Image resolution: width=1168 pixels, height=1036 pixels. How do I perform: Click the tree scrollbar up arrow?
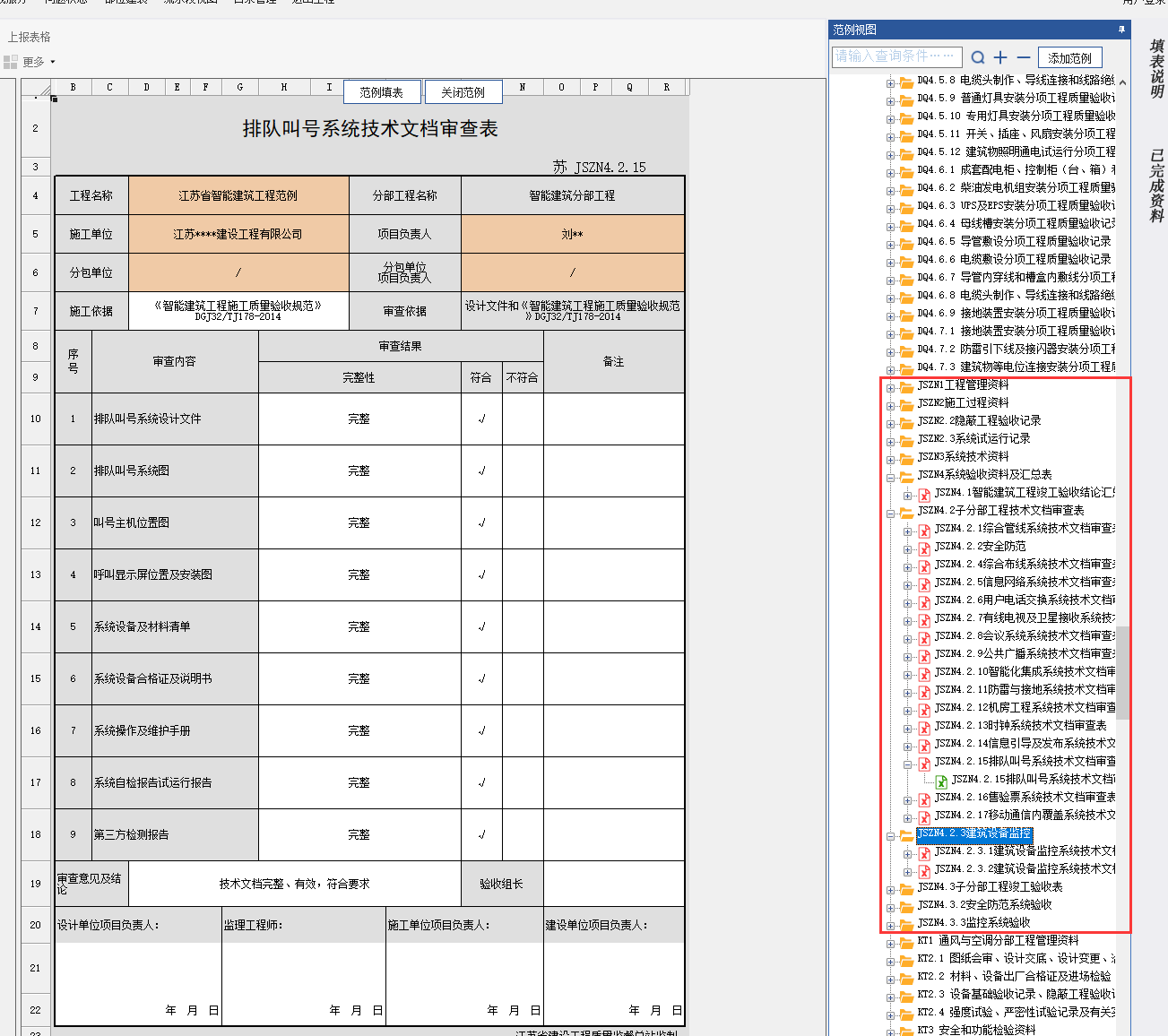[1123, 81]
